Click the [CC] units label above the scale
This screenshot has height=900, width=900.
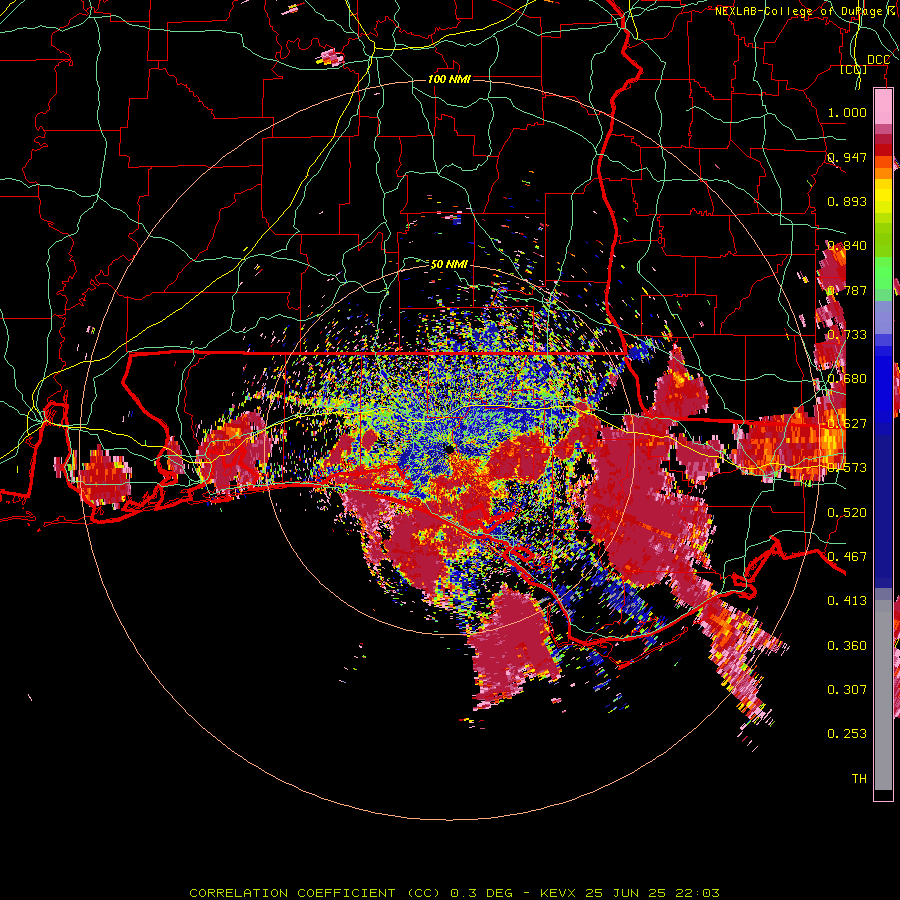click(854, 69)
